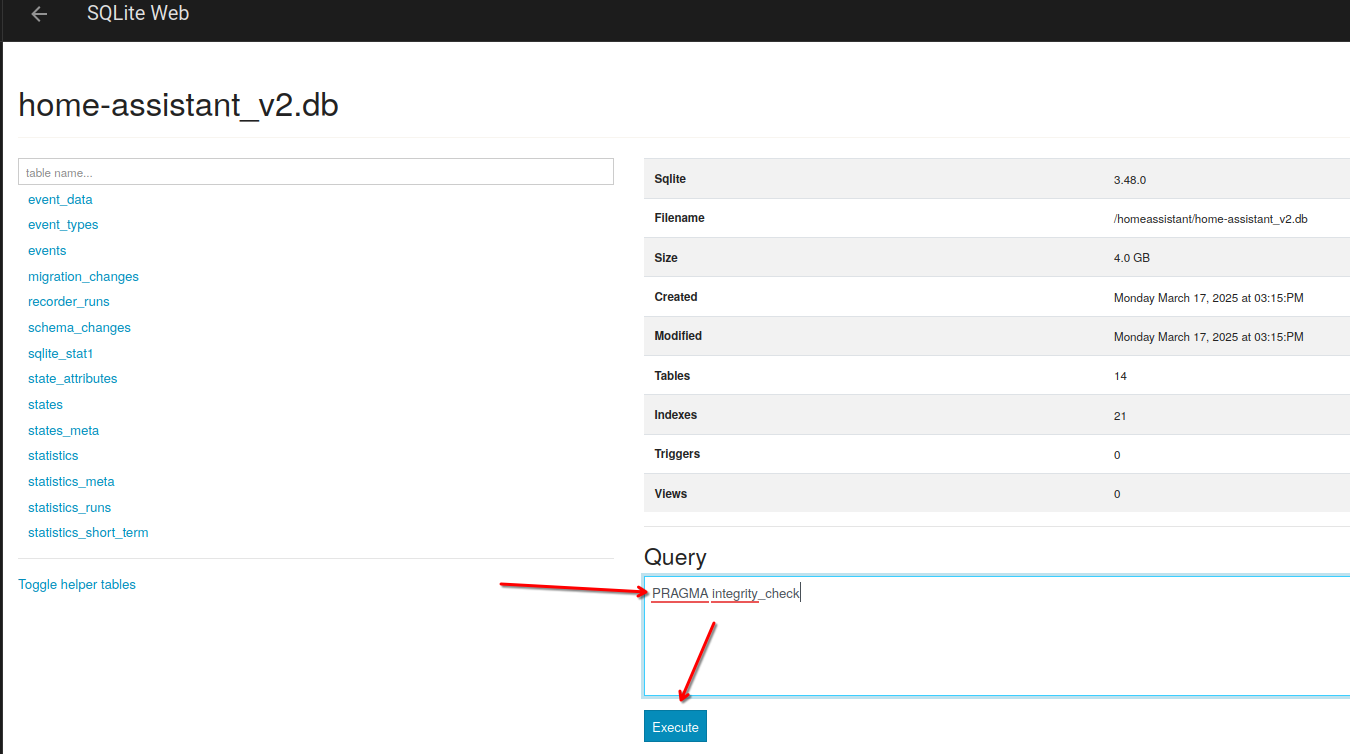Click the home-assistant_v2.db heading
The width and height of the screenshot is (1350, 754).
[x=178, y=105]
